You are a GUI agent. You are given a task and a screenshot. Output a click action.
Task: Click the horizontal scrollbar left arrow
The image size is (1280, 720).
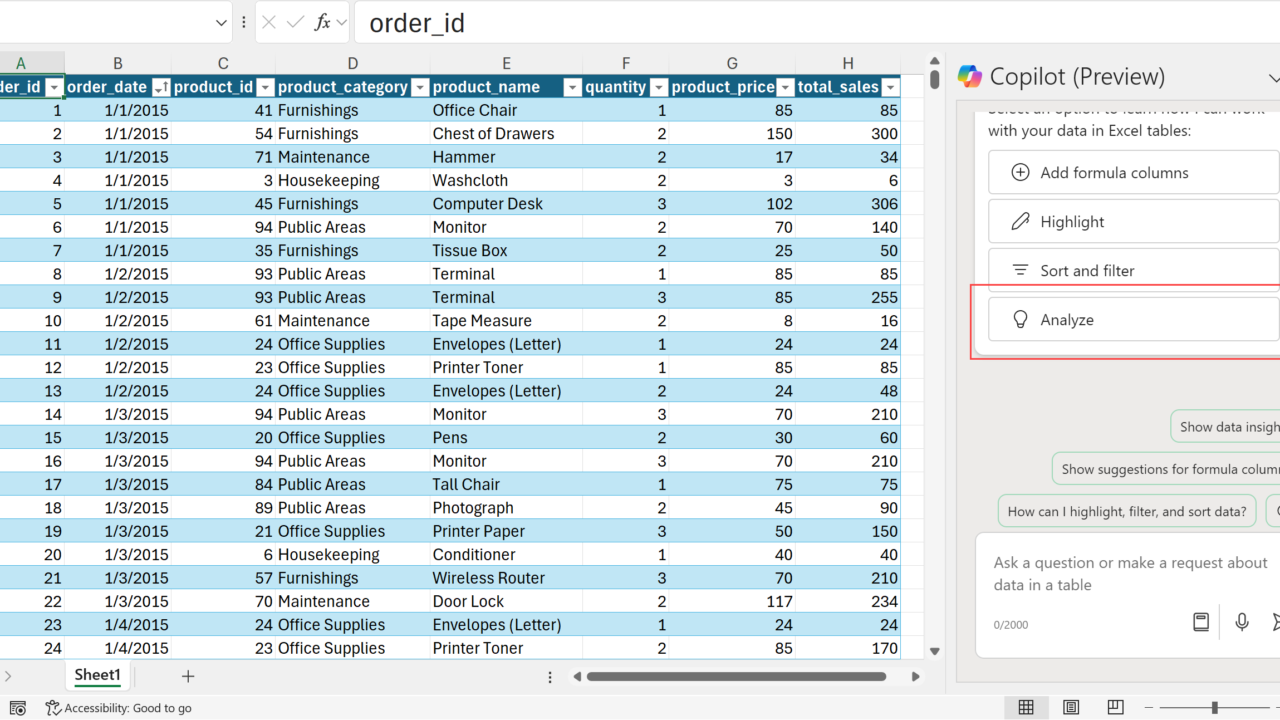pos(577,677)
